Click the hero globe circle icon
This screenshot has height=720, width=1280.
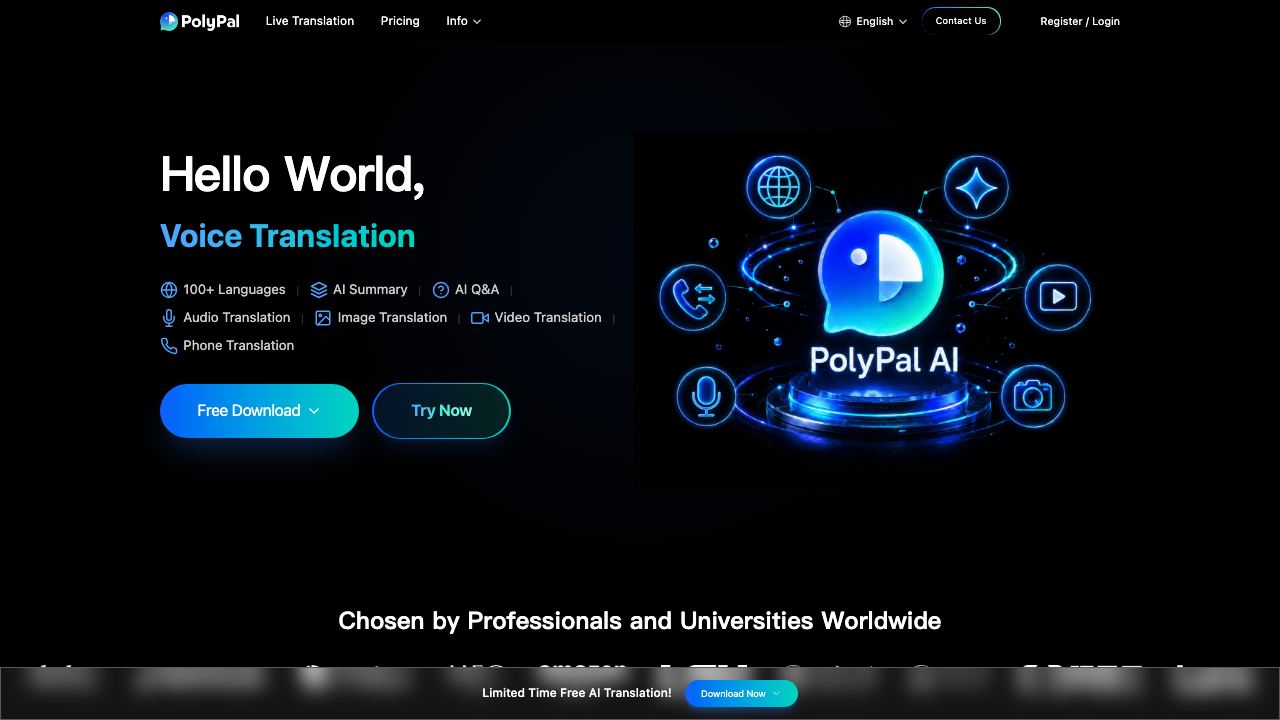tap(778, 187)
